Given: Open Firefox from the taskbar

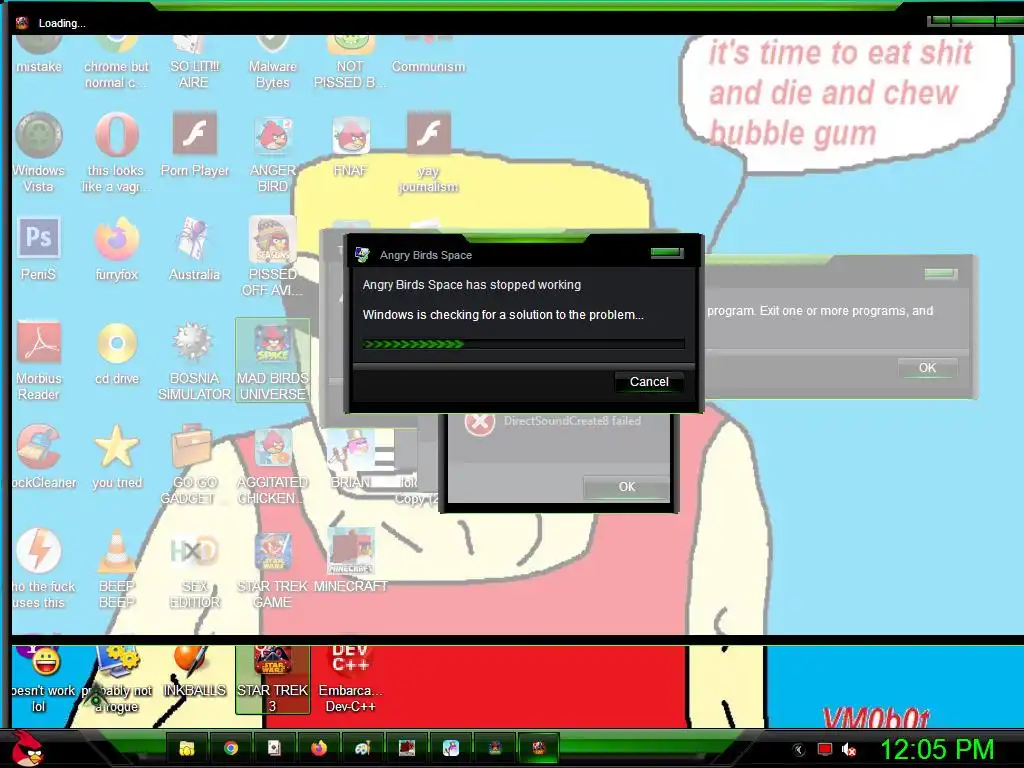Looking at the screenshot, I should tap(319, 748).
